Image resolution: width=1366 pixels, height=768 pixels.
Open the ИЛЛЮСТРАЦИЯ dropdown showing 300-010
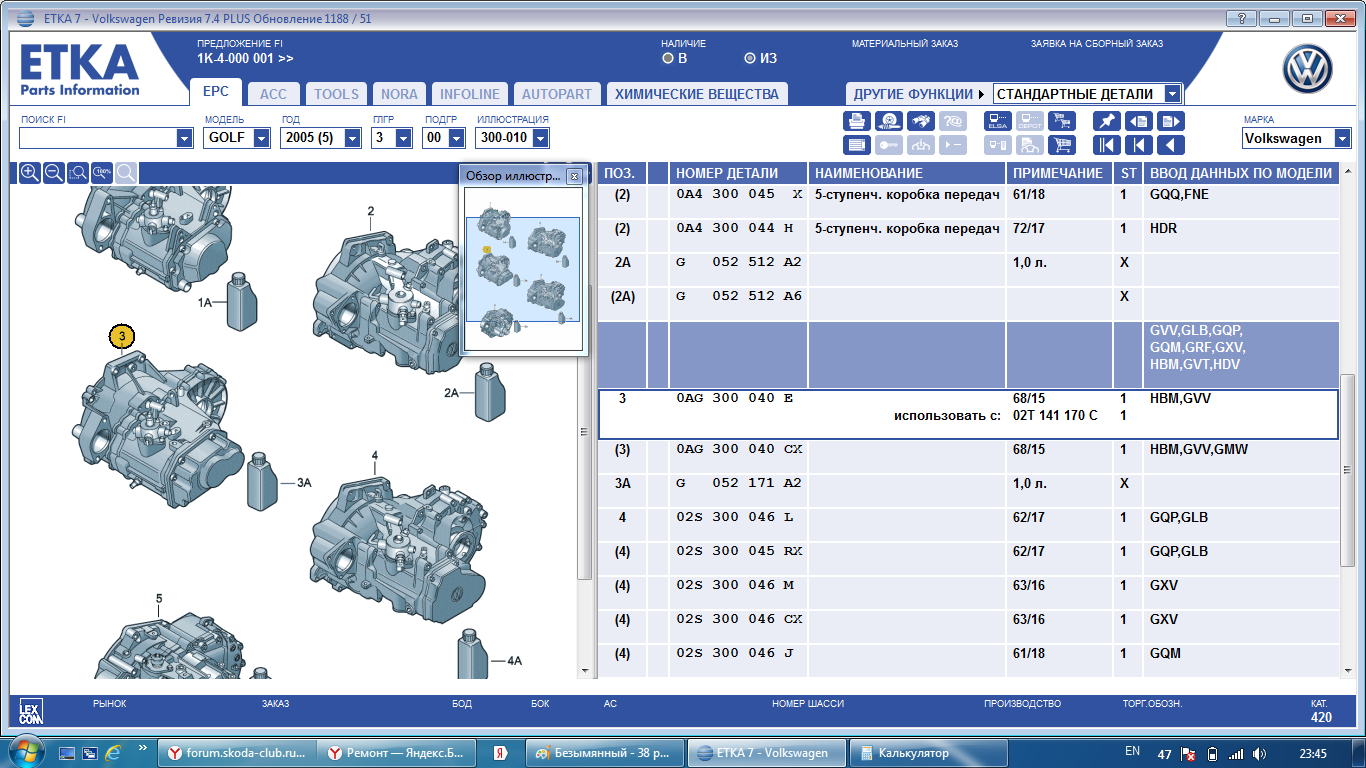(x=541, y=138)
